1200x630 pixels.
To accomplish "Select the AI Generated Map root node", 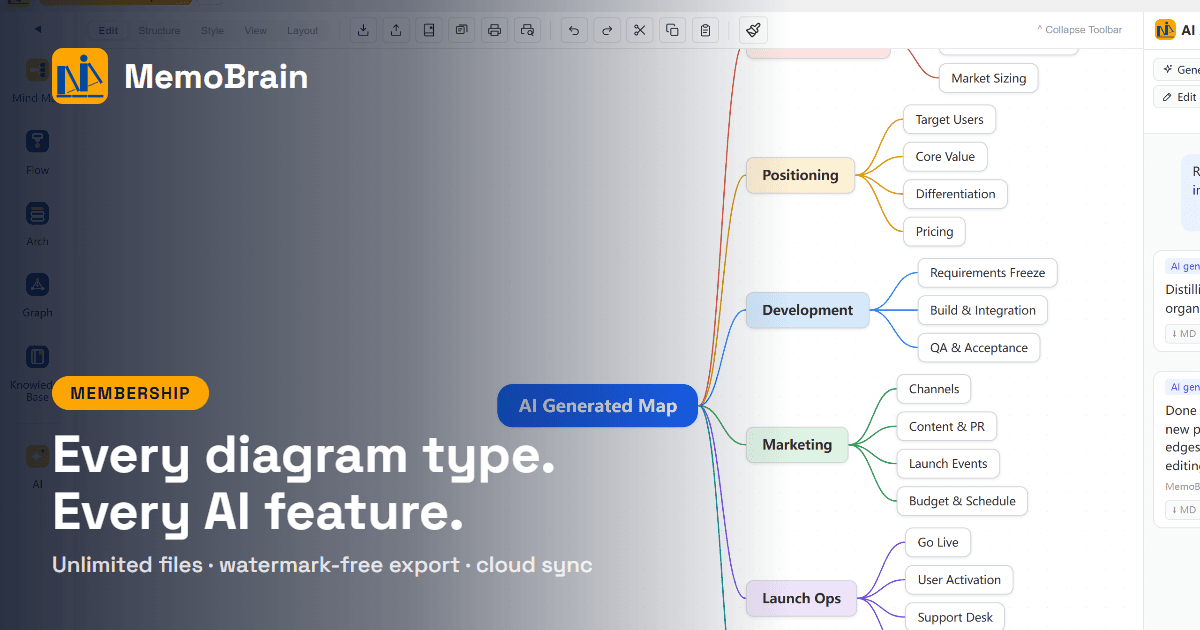I will pyautogui.click(x=597, y=406).
